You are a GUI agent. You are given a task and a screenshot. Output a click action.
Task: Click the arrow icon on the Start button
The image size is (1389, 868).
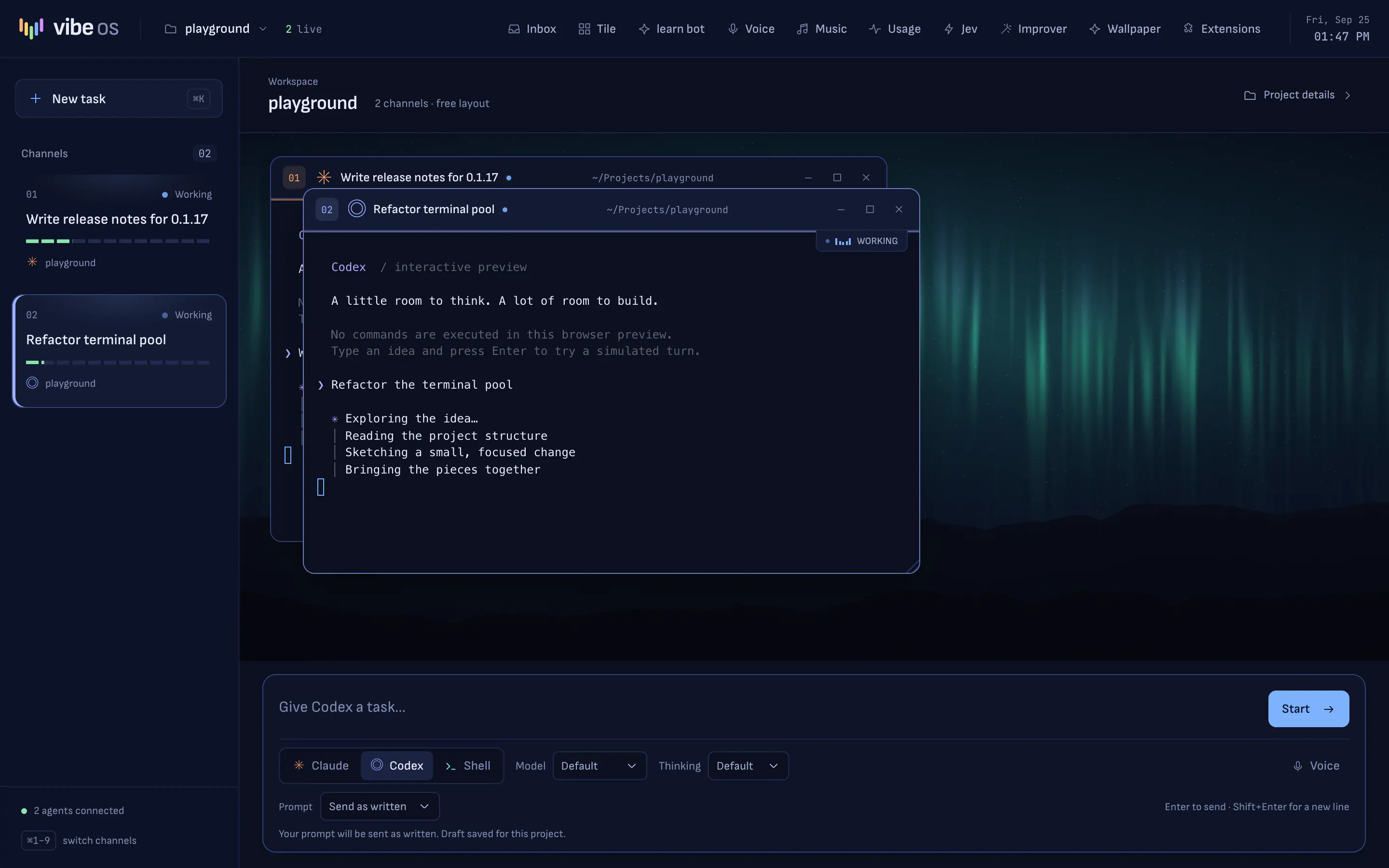point(1329,709)
